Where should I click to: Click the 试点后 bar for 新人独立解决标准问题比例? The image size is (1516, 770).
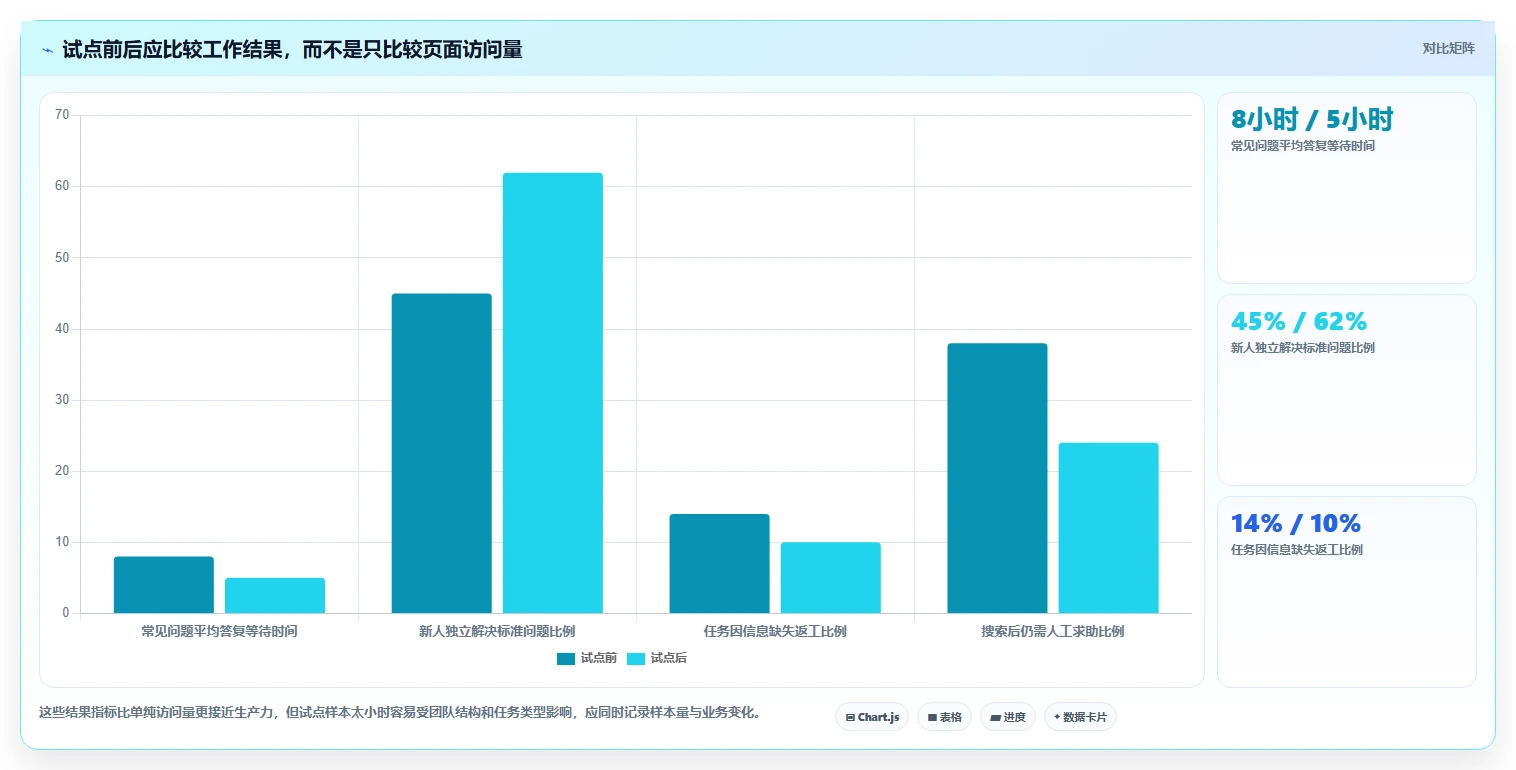tap(553, 393)
